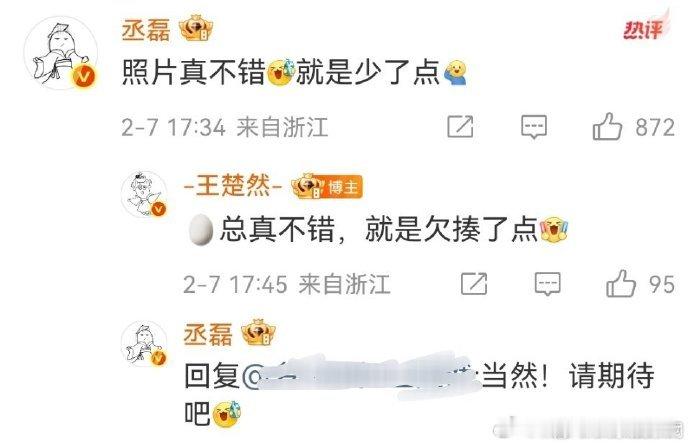Tap the 热评 hot comment tag
This screenshot has height=446, width=690.
[x=643, y=30]
